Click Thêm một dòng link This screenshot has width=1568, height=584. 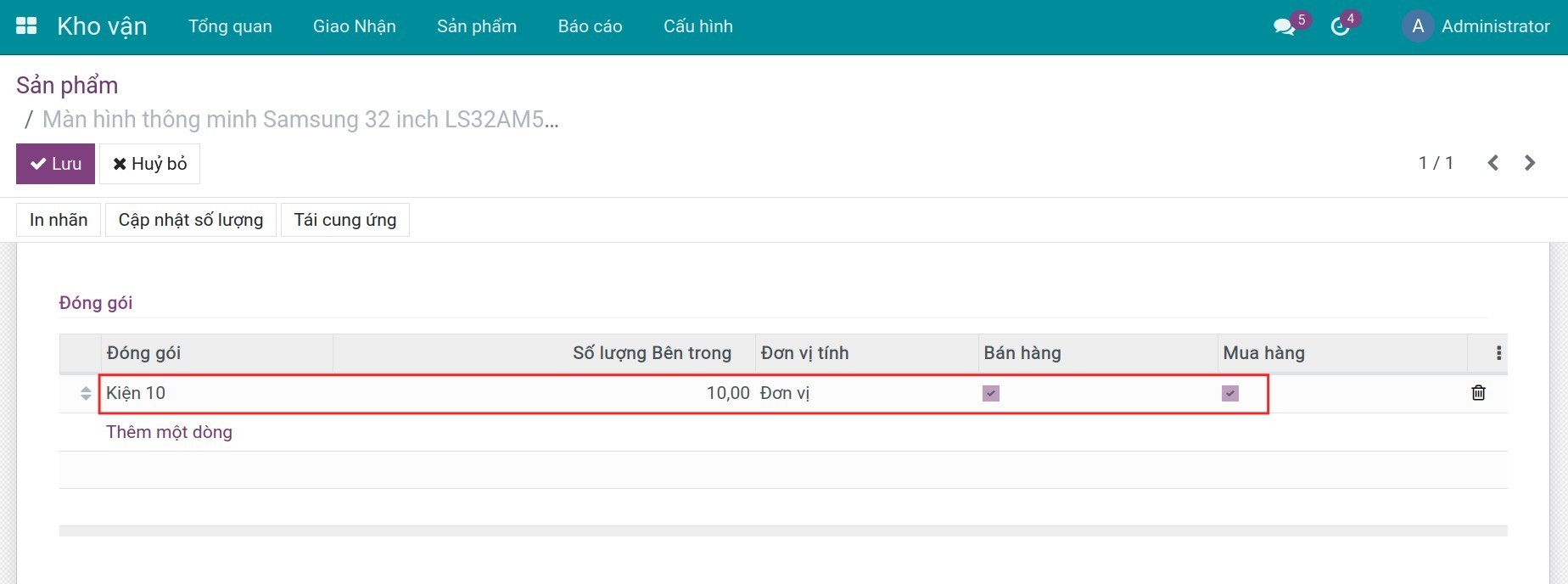169,432
